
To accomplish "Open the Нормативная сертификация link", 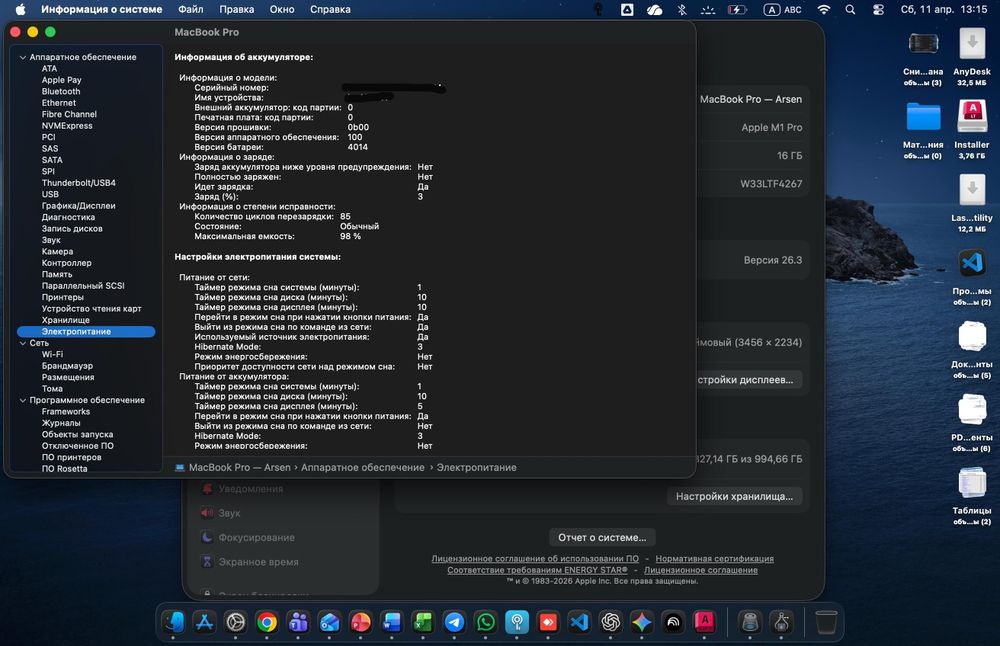I will (714, 559).
